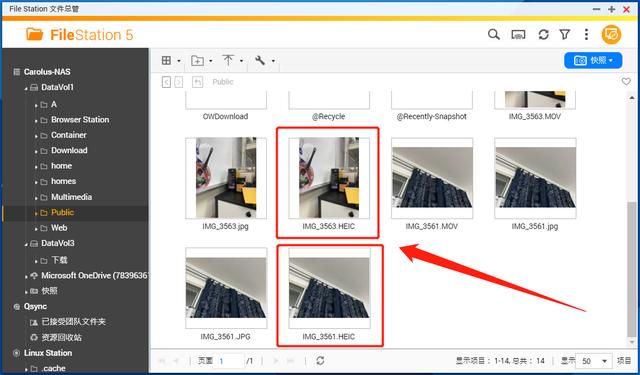Collapse the DataVol1 tree node
The height and width of the screenshot is (375, 640).
click(26, 88)
